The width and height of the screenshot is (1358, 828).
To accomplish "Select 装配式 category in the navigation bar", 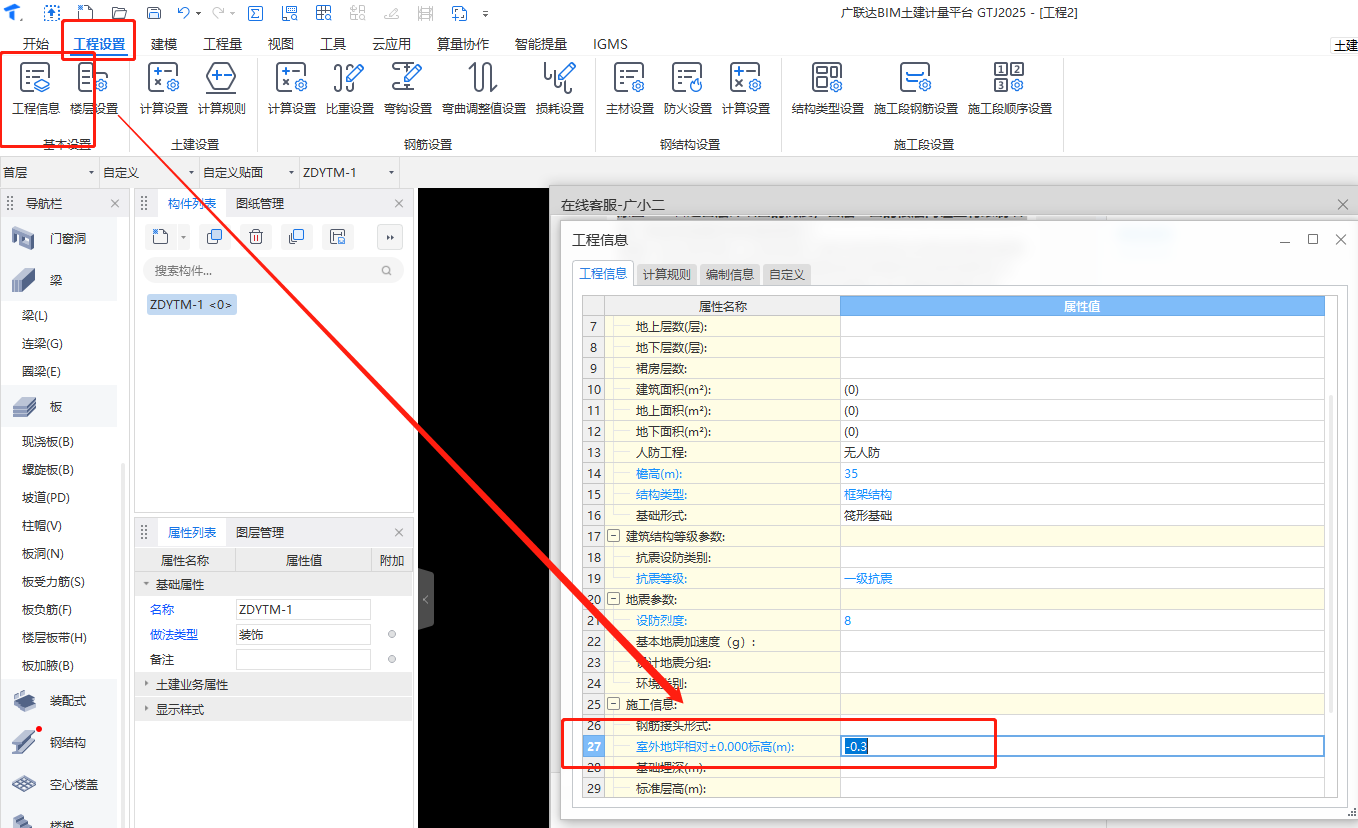I will [58, 701].
